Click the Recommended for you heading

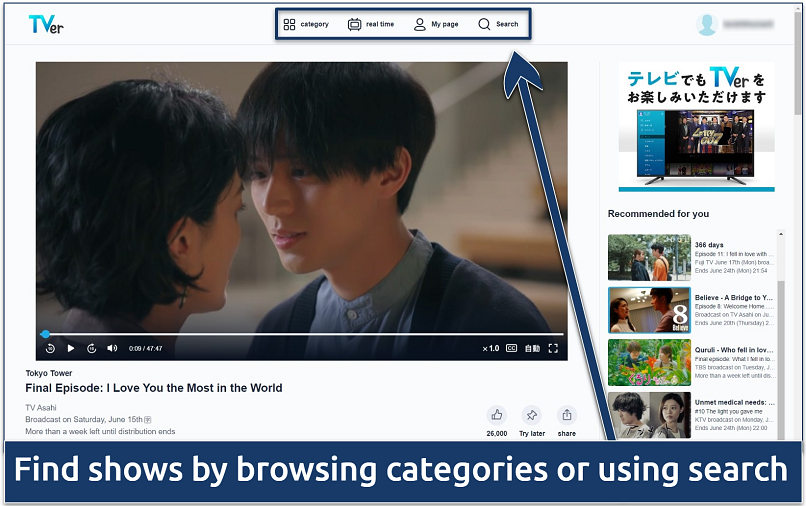pyautogui.click(x=658, y=213)
